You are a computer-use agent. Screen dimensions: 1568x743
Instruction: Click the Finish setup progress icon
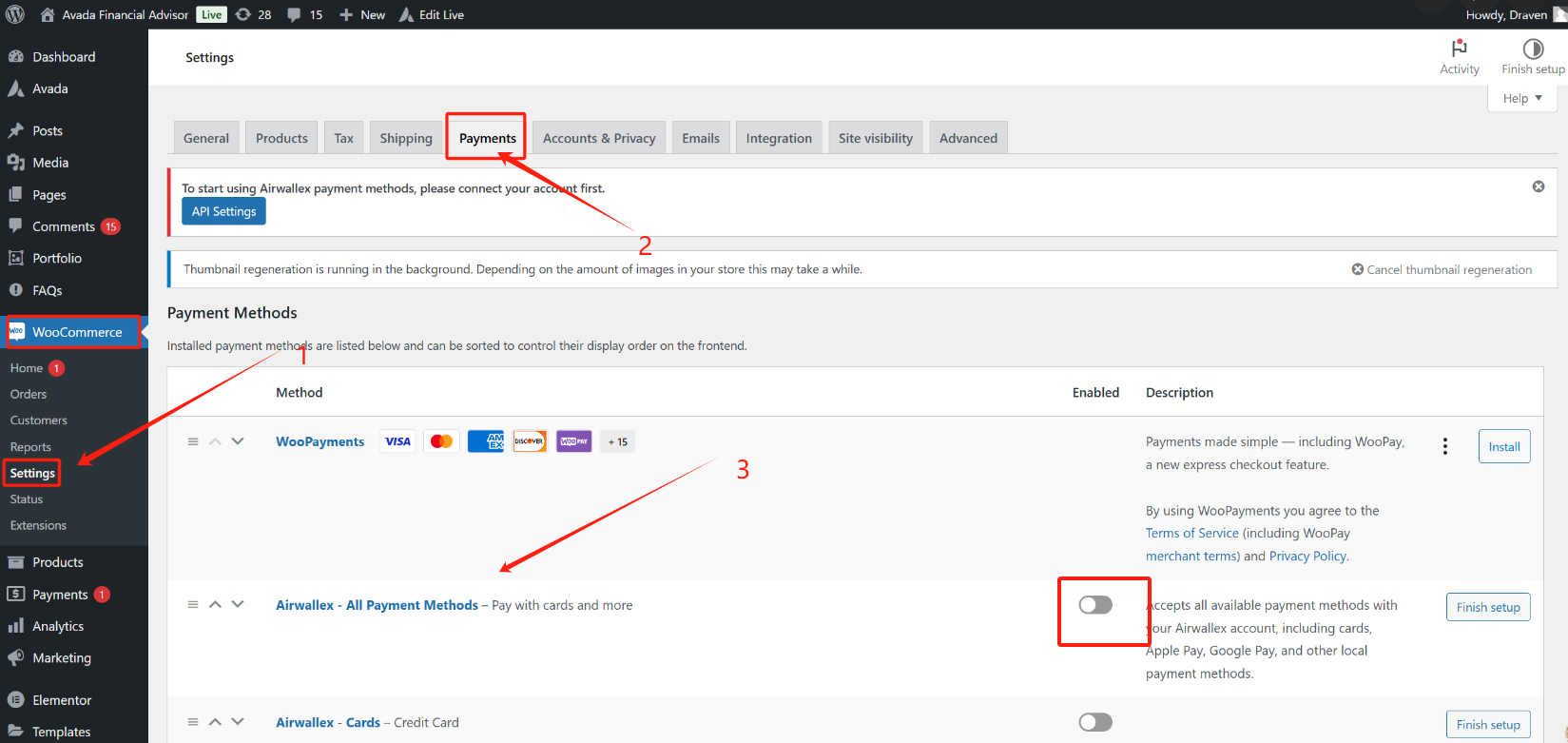[x=1533, y=49]
